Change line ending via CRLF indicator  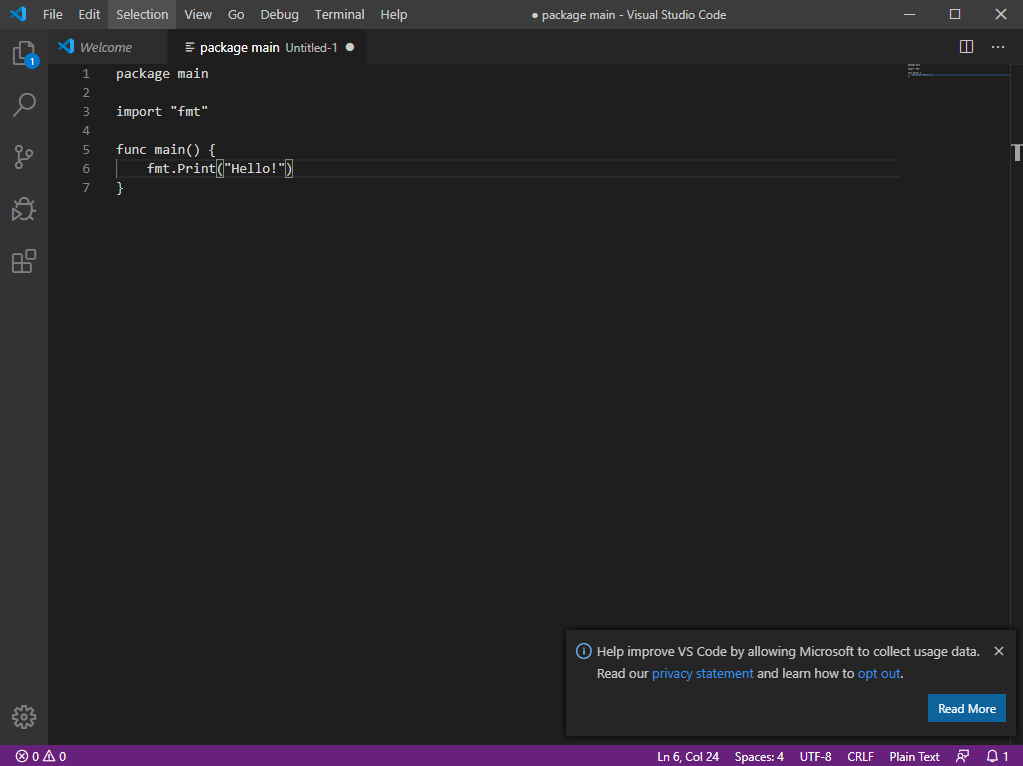[860, 756]
